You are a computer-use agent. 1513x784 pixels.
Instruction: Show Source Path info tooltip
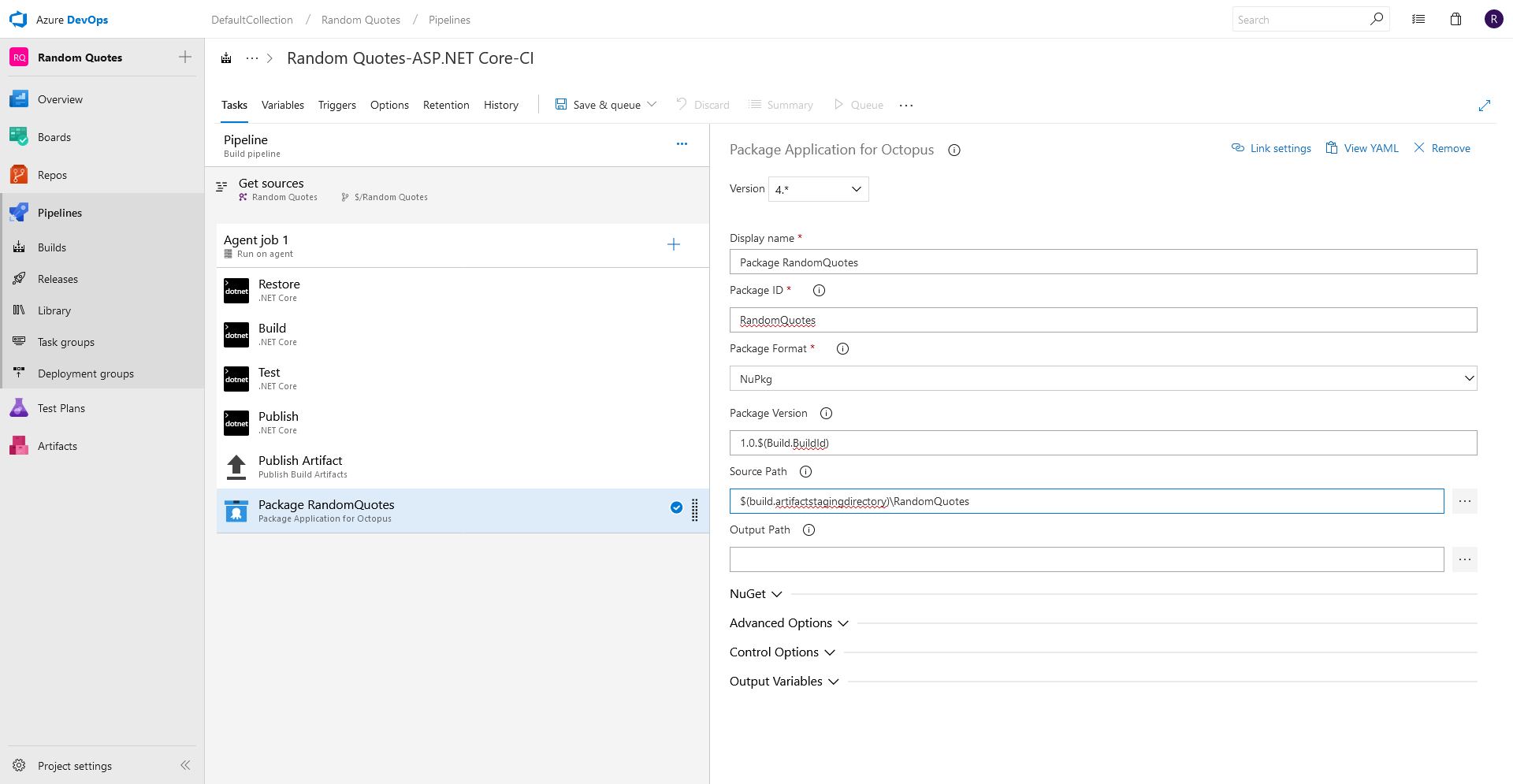coord(805,472)
